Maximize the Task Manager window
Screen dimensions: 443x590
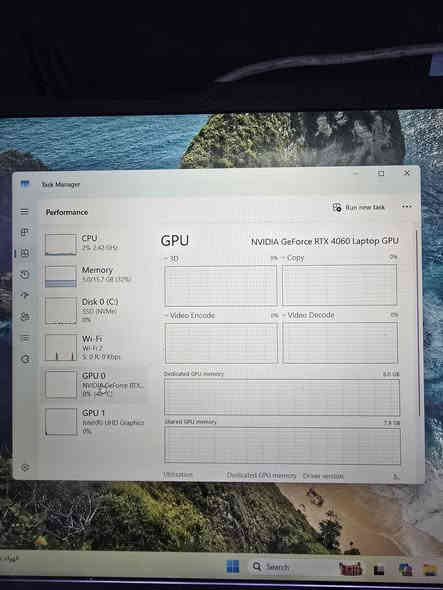point(381,173)
